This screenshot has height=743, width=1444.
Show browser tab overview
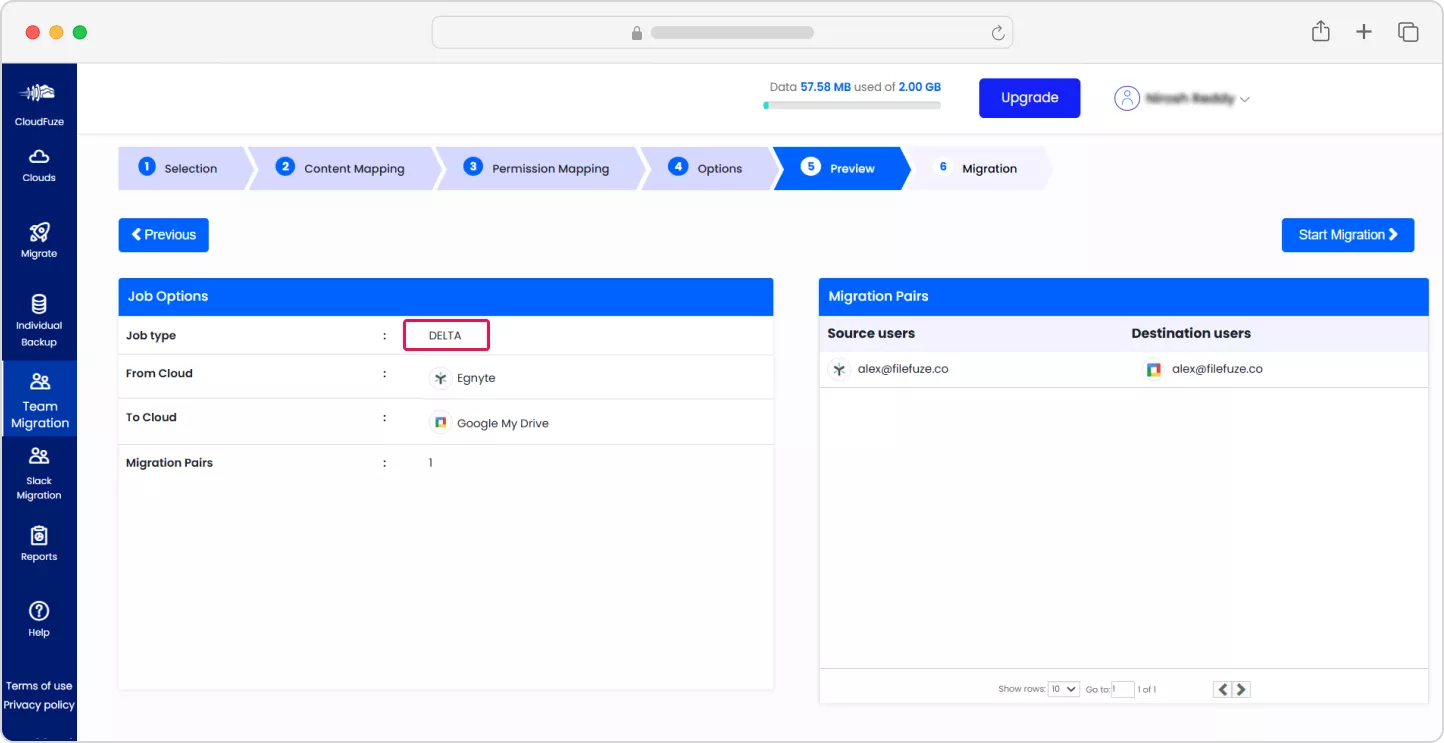tap(1408, 32)
